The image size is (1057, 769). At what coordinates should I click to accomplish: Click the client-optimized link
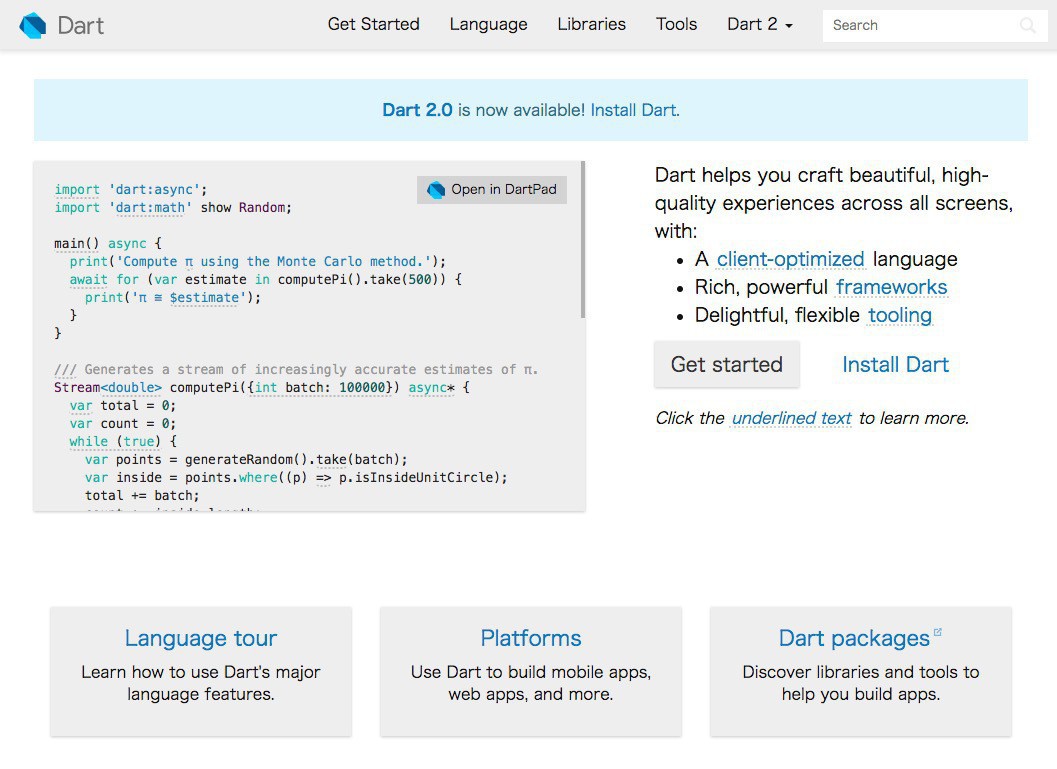(x=790, y=259)
